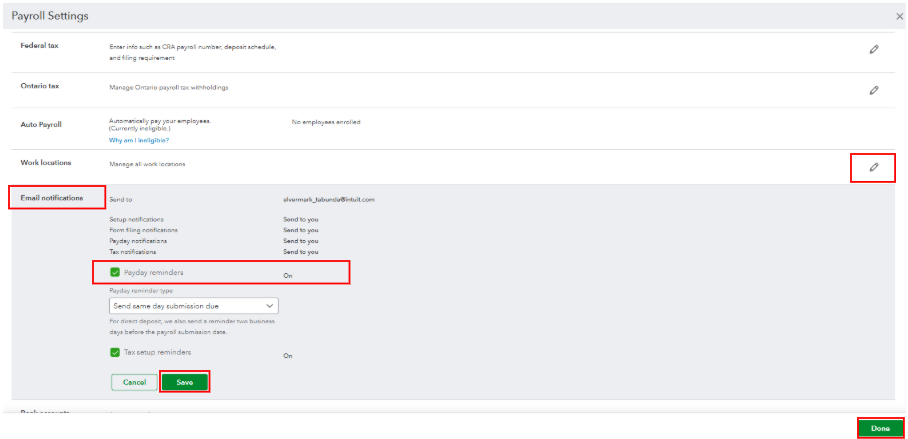Select the Federal tax heading
Screen dimensions: 908x439
[39, 45]
